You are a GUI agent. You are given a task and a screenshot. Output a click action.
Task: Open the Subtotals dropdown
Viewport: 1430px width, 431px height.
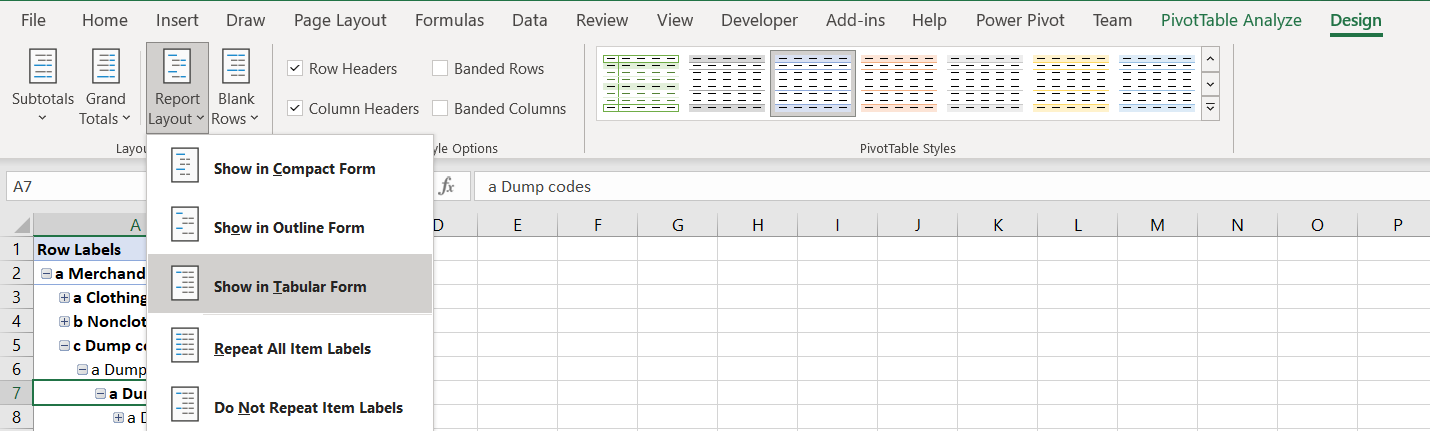(x=43, y=88)
